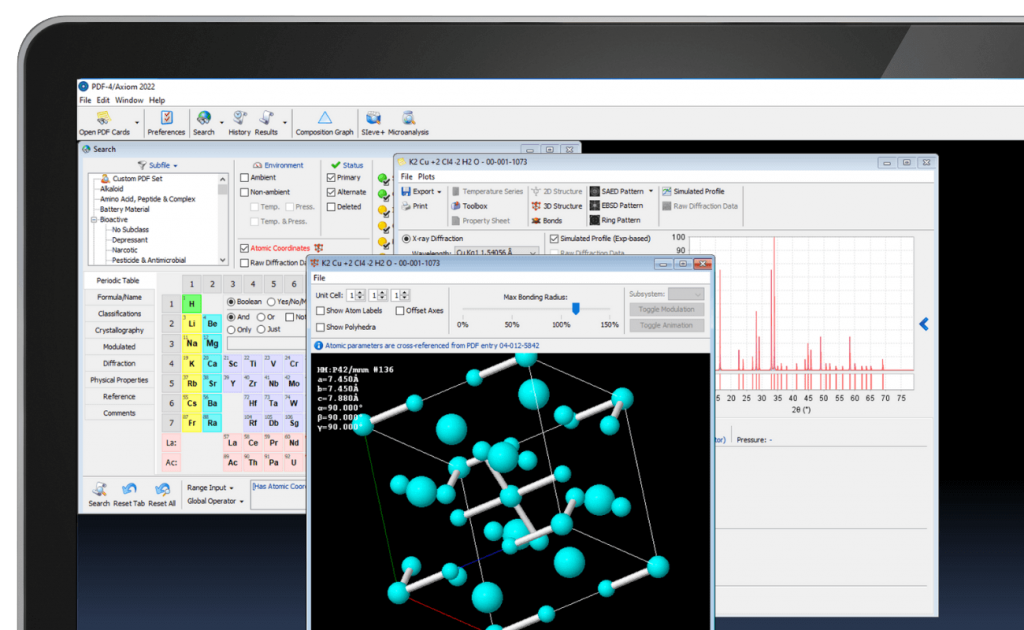The height and width of the screenshot is (630, 1024).
Task: Click Print in the PDF card window
Action: (x=415, y=206)
